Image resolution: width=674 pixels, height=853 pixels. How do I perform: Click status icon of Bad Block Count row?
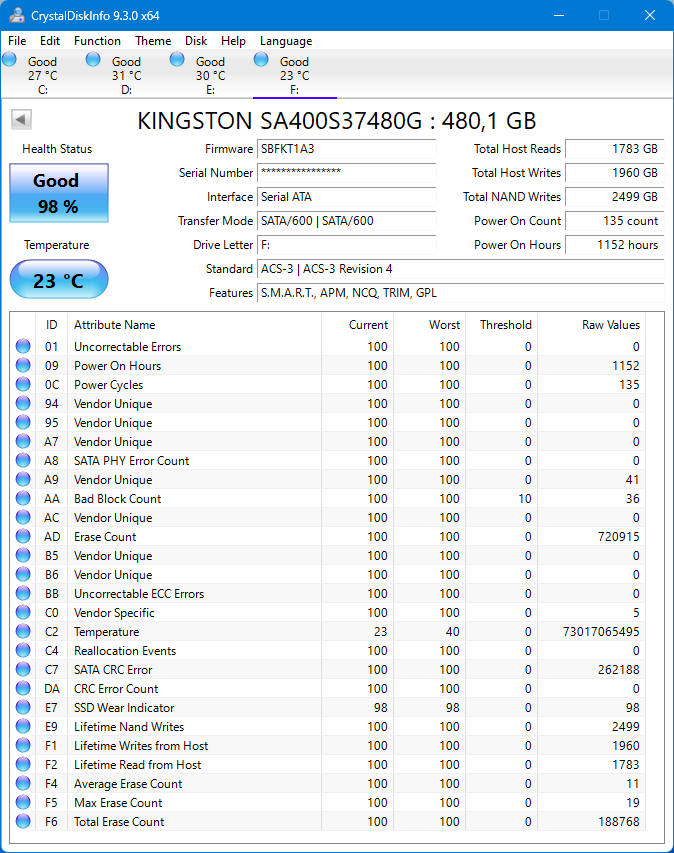click(x=23, y=498)
